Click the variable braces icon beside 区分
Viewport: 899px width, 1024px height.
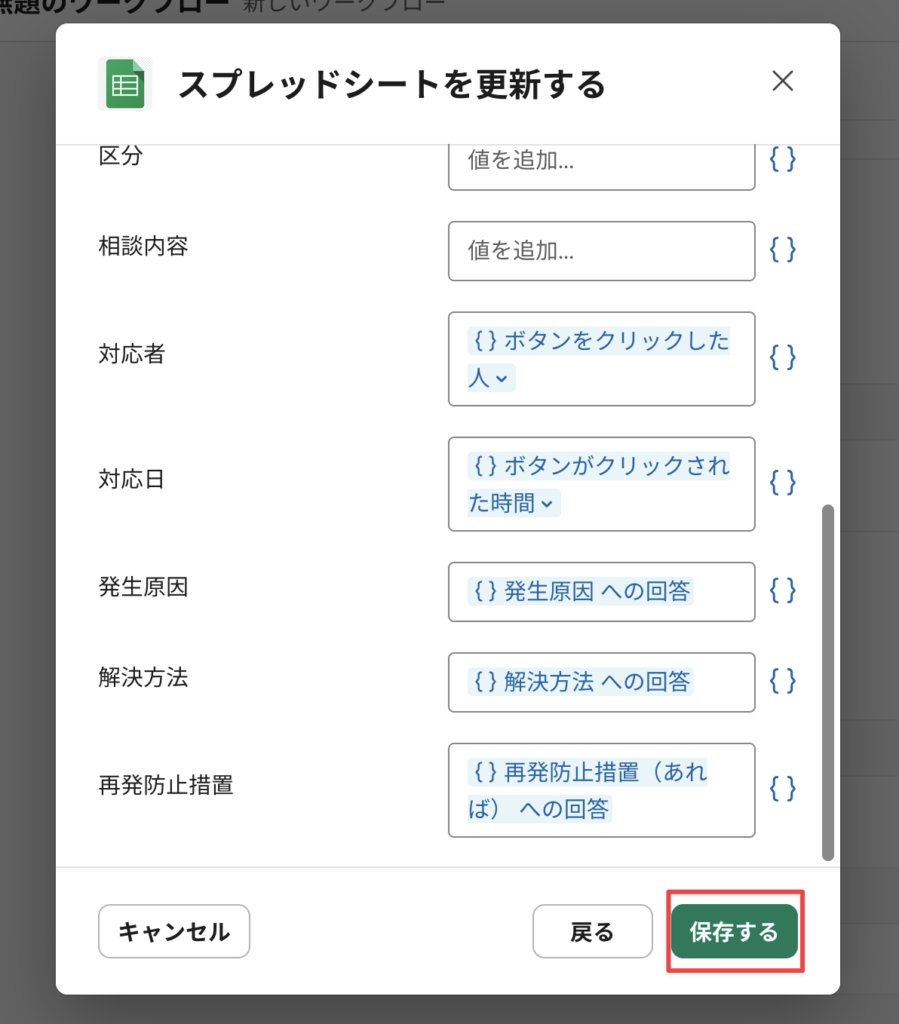[x=782, y=160]
